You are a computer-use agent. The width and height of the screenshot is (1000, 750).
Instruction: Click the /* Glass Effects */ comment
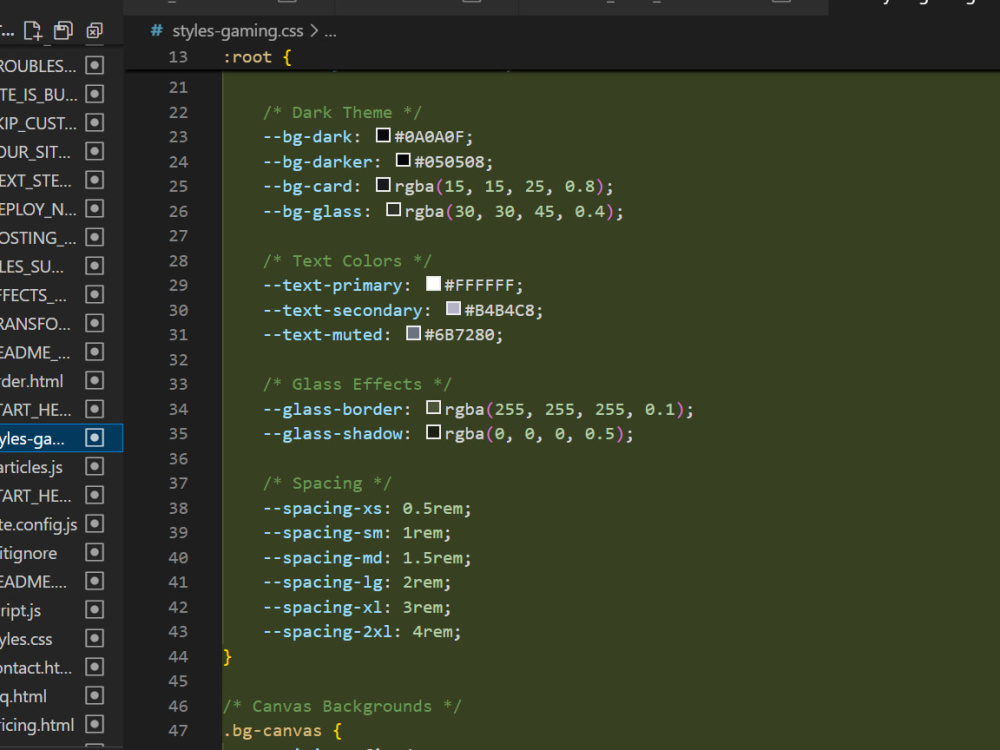[x=357, y=384]
